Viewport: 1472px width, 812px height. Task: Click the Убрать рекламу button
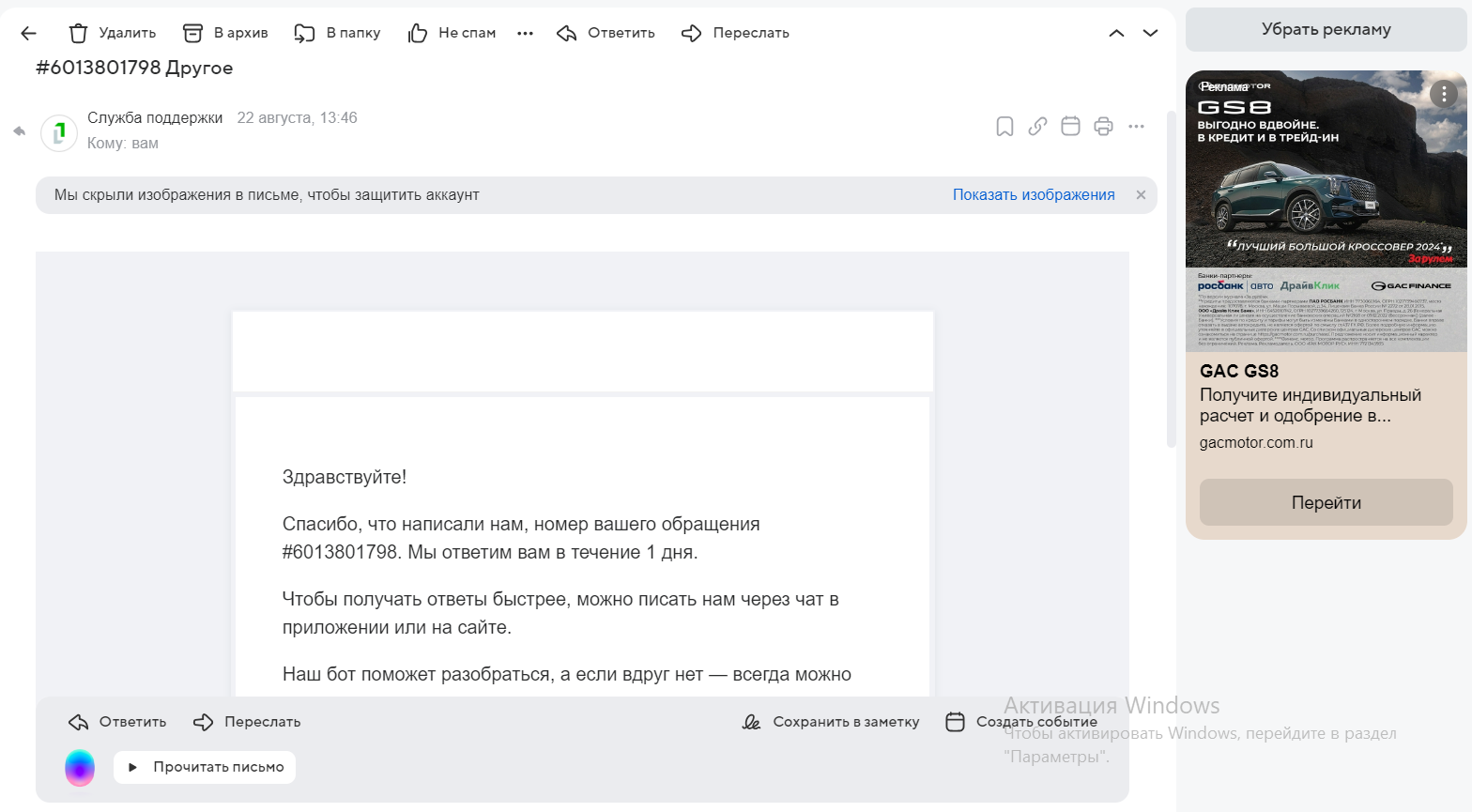tap(1326, 30)
